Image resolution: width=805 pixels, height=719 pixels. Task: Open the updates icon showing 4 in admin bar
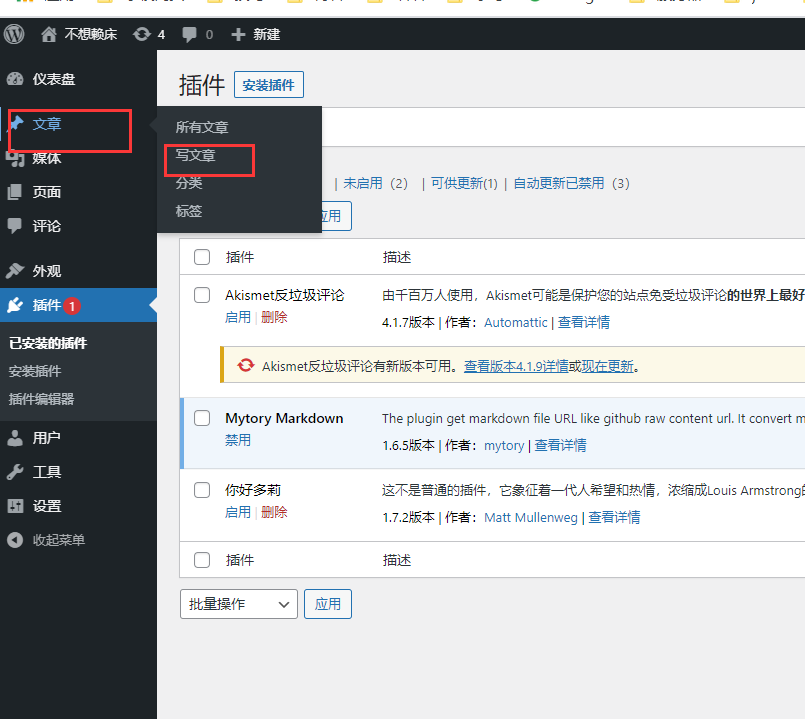(x=141, y=33)
